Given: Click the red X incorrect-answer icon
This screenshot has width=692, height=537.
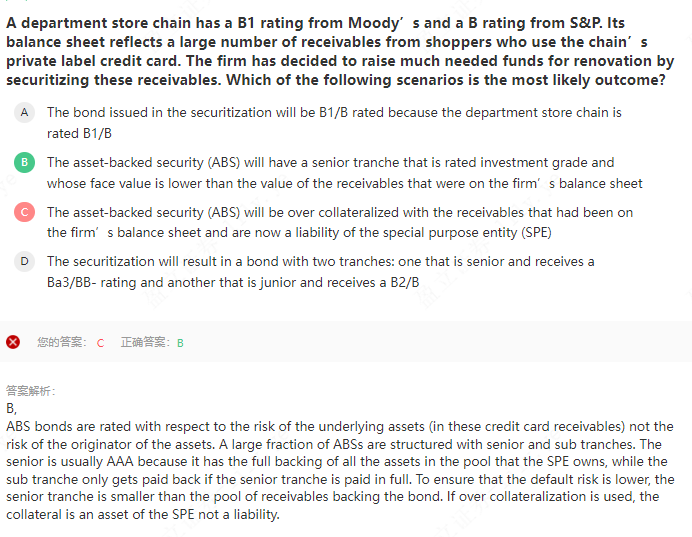Looking at the screenshot, I should [x=13, y=342].
